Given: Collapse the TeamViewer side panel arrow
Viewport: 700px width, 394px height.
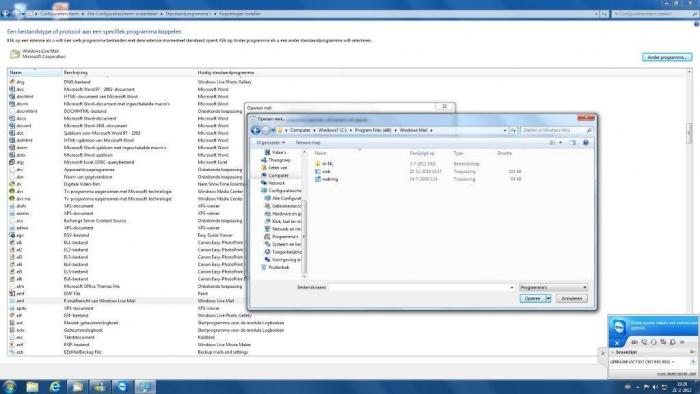Looking at the screenshot, I should [602, 353].
